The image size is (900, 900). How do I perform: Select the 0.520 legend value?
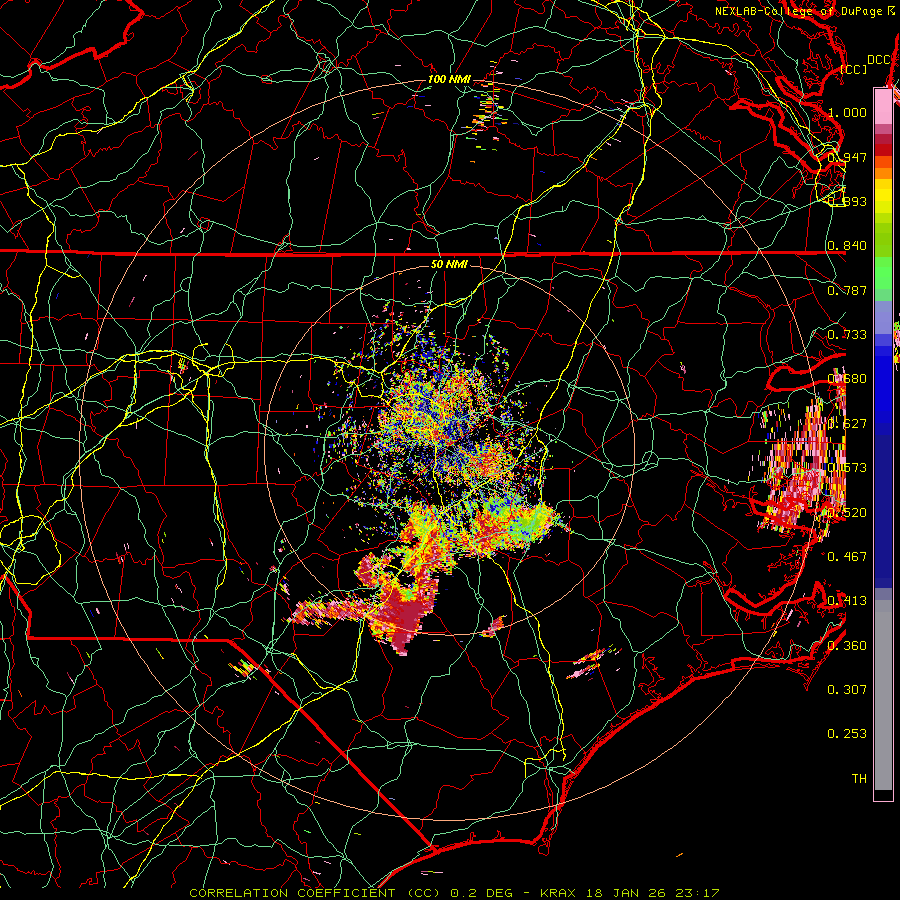tap(847, 513)
